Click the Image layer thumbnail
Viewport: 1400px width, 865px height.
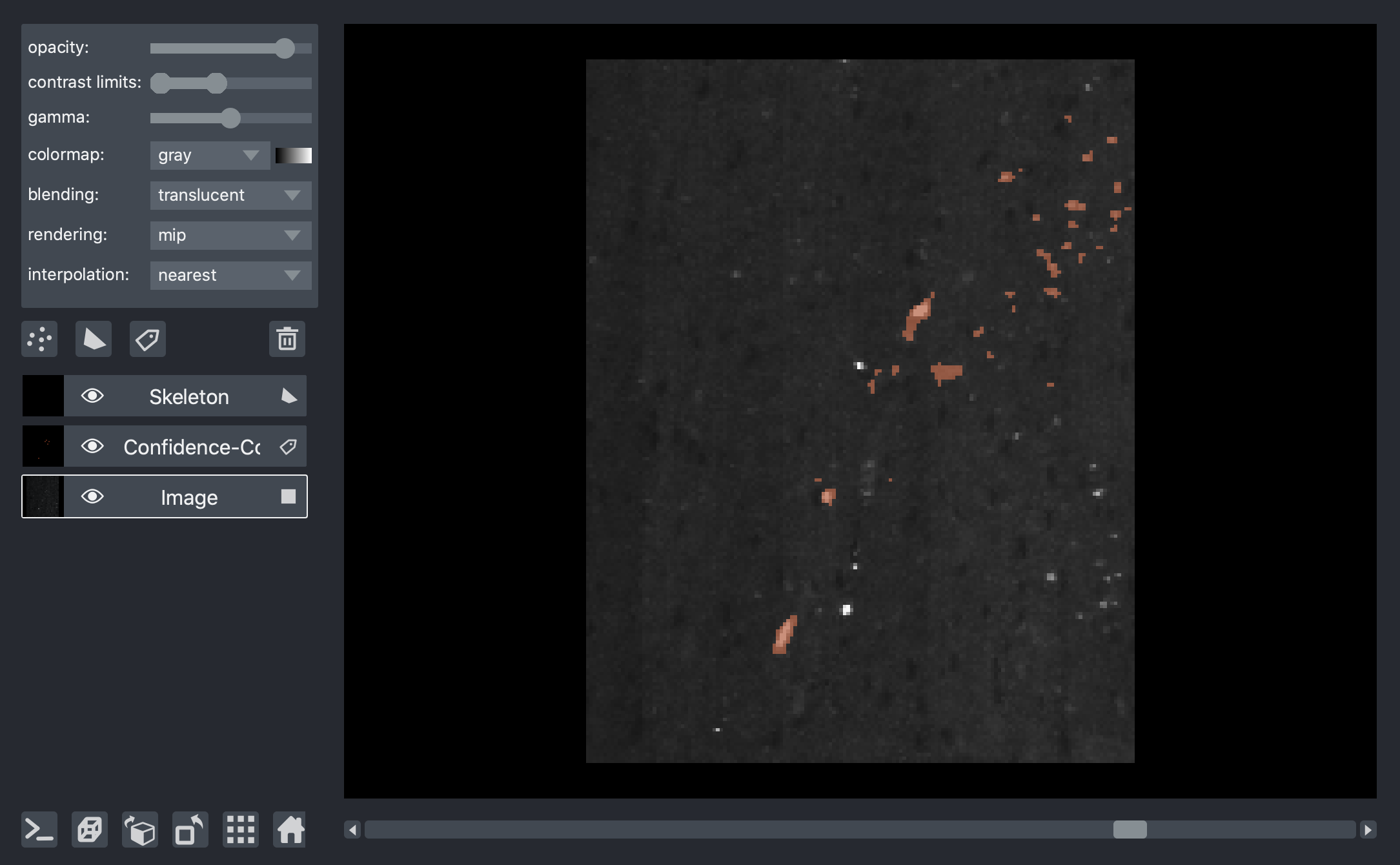click(x=43, y=496)
